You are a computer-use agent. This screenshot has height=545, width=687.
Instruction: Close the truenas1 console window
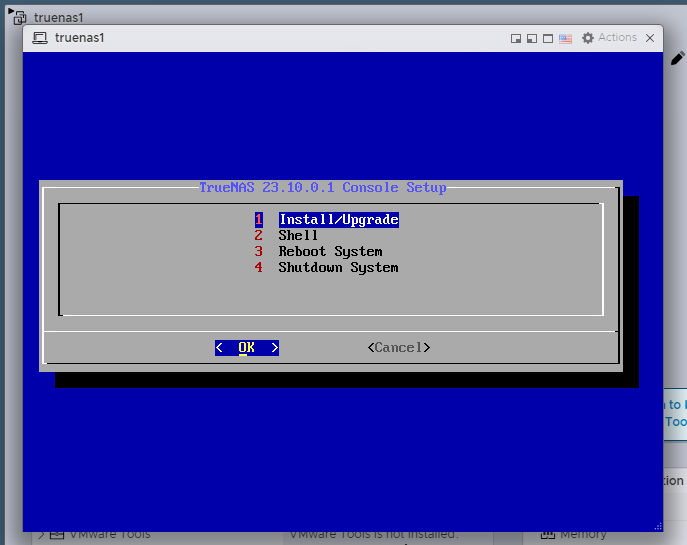click(x=650, y=38)
